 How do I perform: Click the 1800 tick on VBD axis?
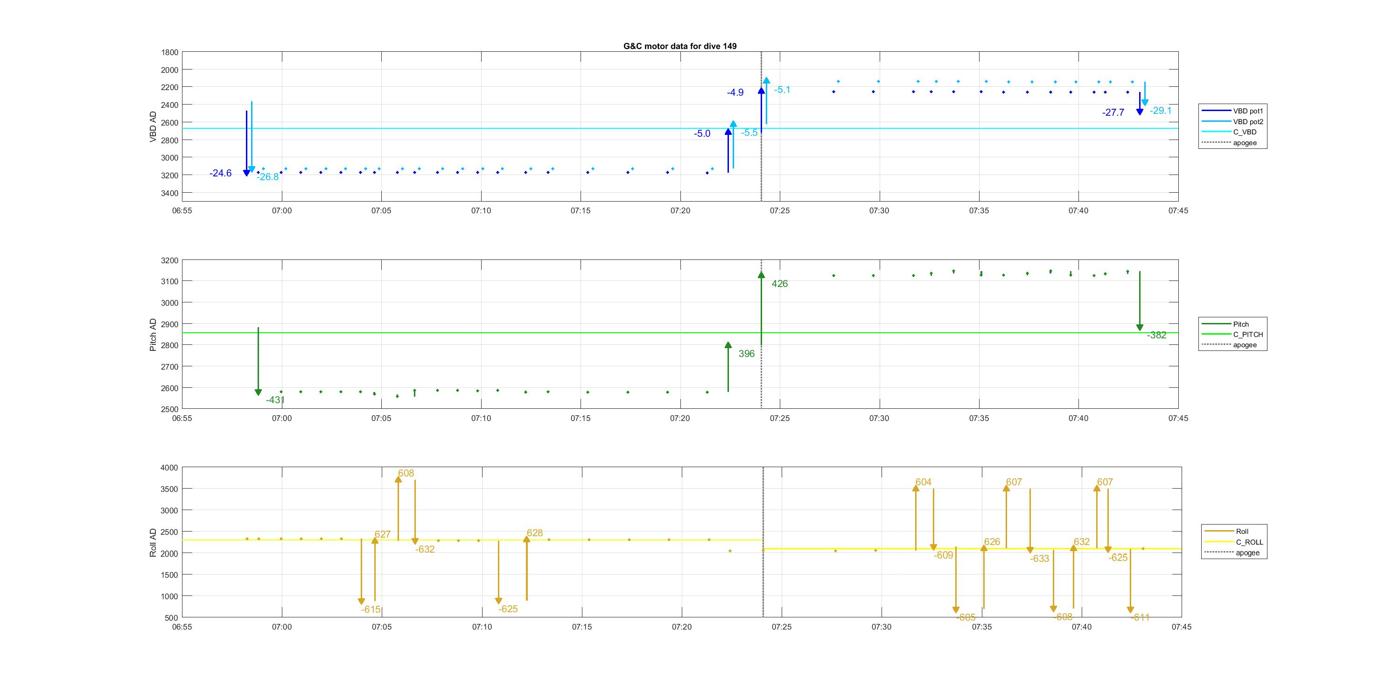pyautogui.click(x=171, y=52)
